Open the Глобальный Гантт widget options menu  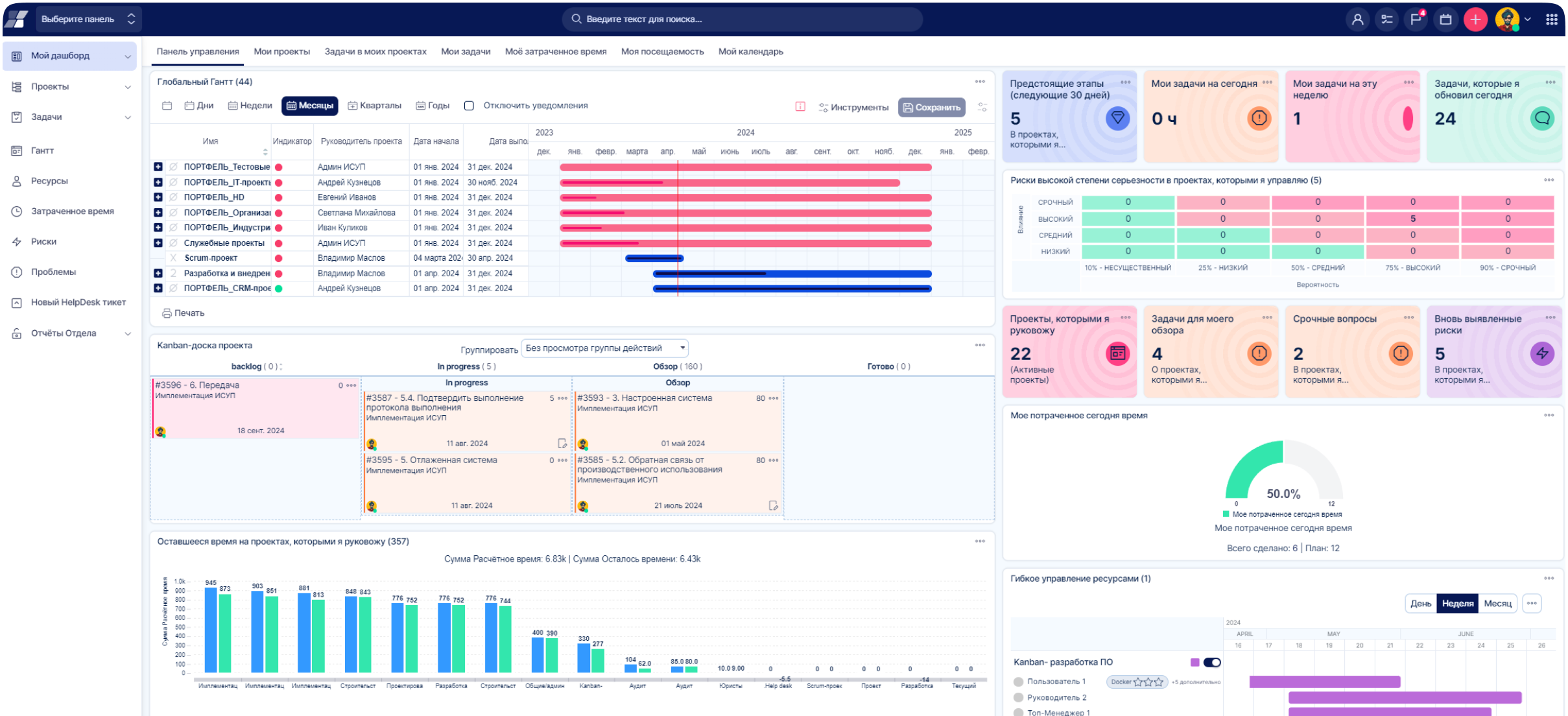980,82
